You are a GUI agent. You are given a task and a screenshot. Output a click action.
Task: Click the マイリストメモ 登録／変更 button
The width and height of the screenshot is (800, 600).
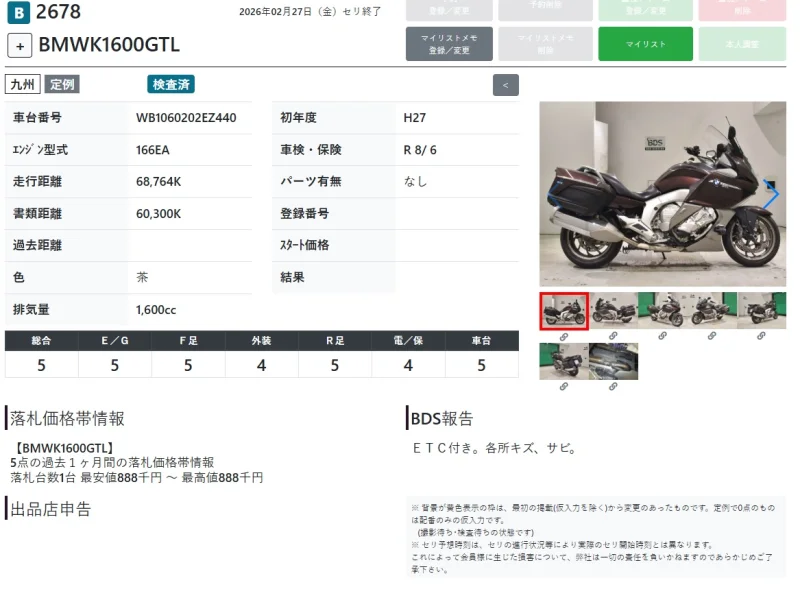point(449,44)
